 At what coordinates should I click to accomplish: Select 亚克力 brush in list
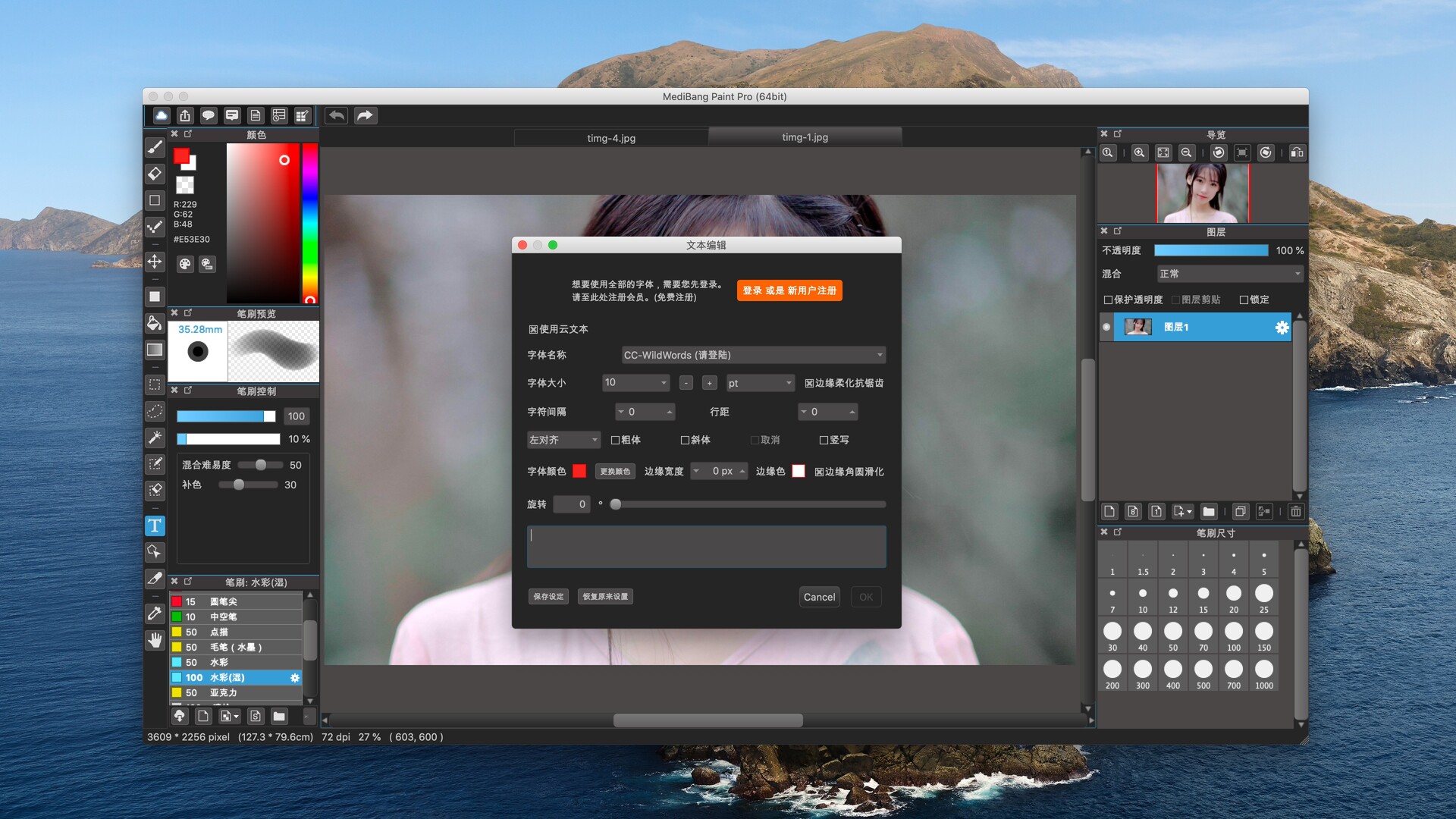coord(235,692)
